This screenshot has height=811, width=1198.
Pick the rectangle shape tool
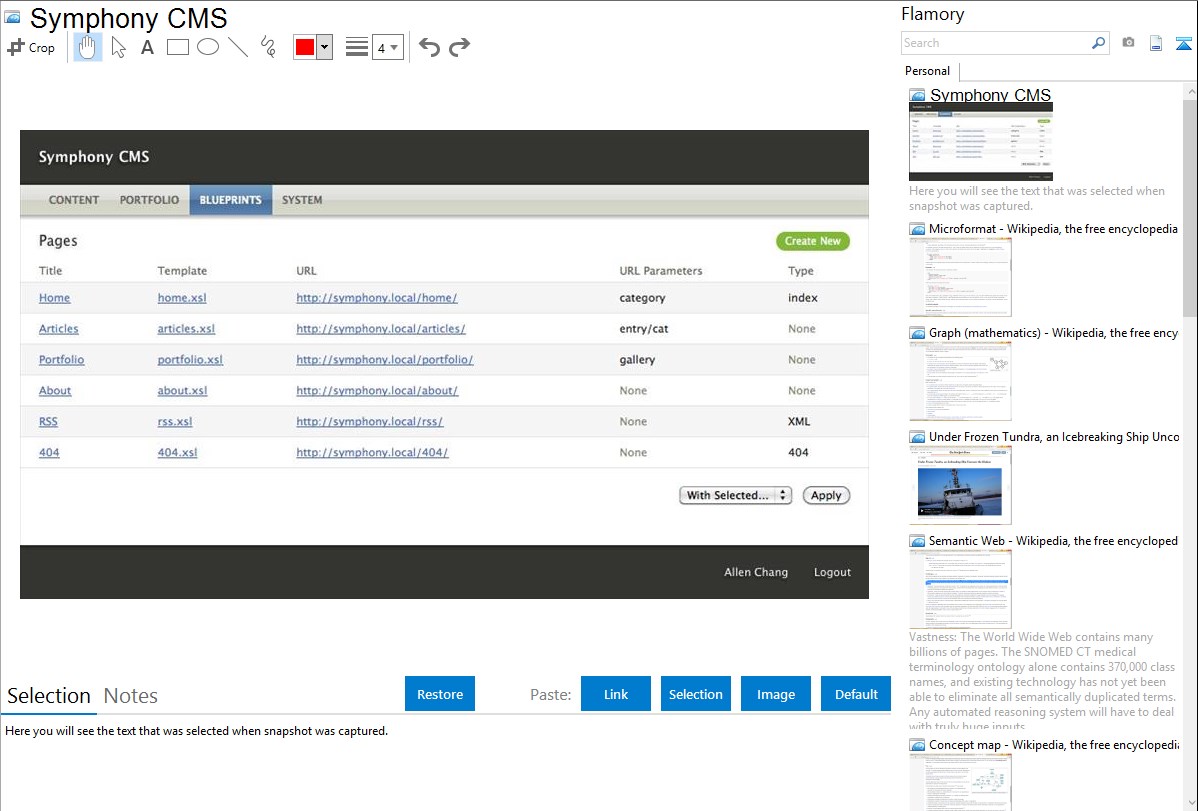pos(178,47)
